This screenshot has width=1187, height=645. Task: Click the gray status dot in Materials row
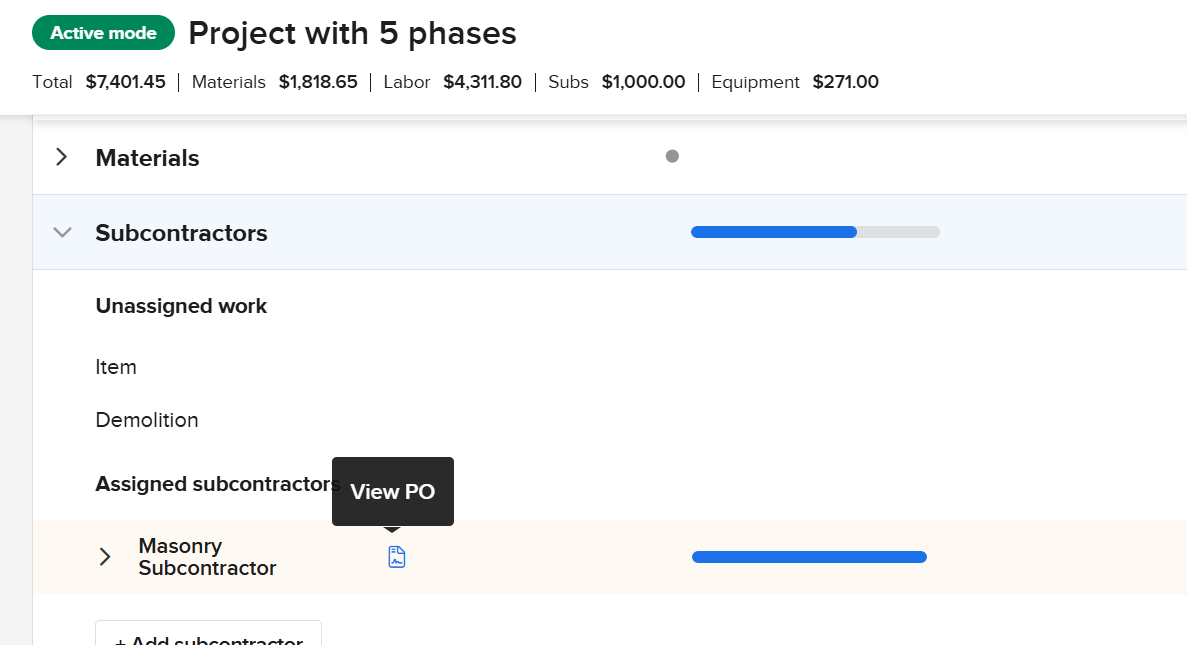(672, 156)
